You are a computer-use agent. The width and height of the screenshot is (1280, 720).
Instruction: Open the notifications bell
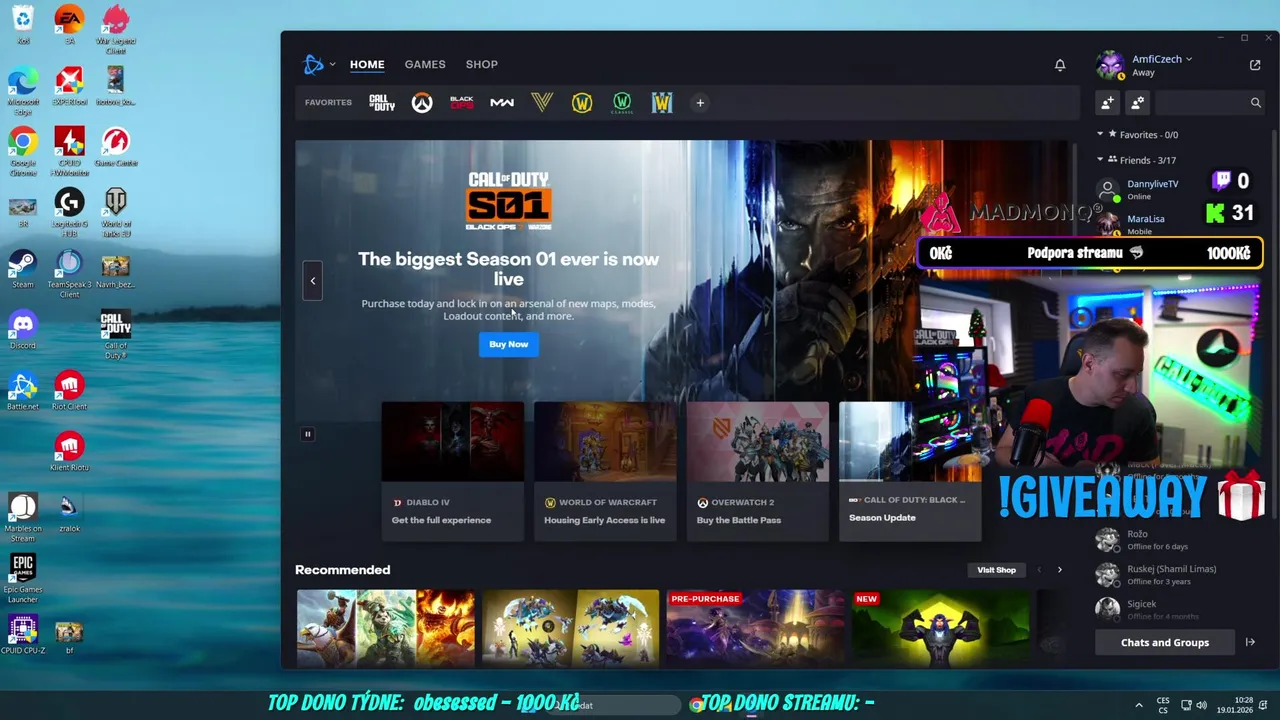pyautogui.click(x=1060, y=65)
